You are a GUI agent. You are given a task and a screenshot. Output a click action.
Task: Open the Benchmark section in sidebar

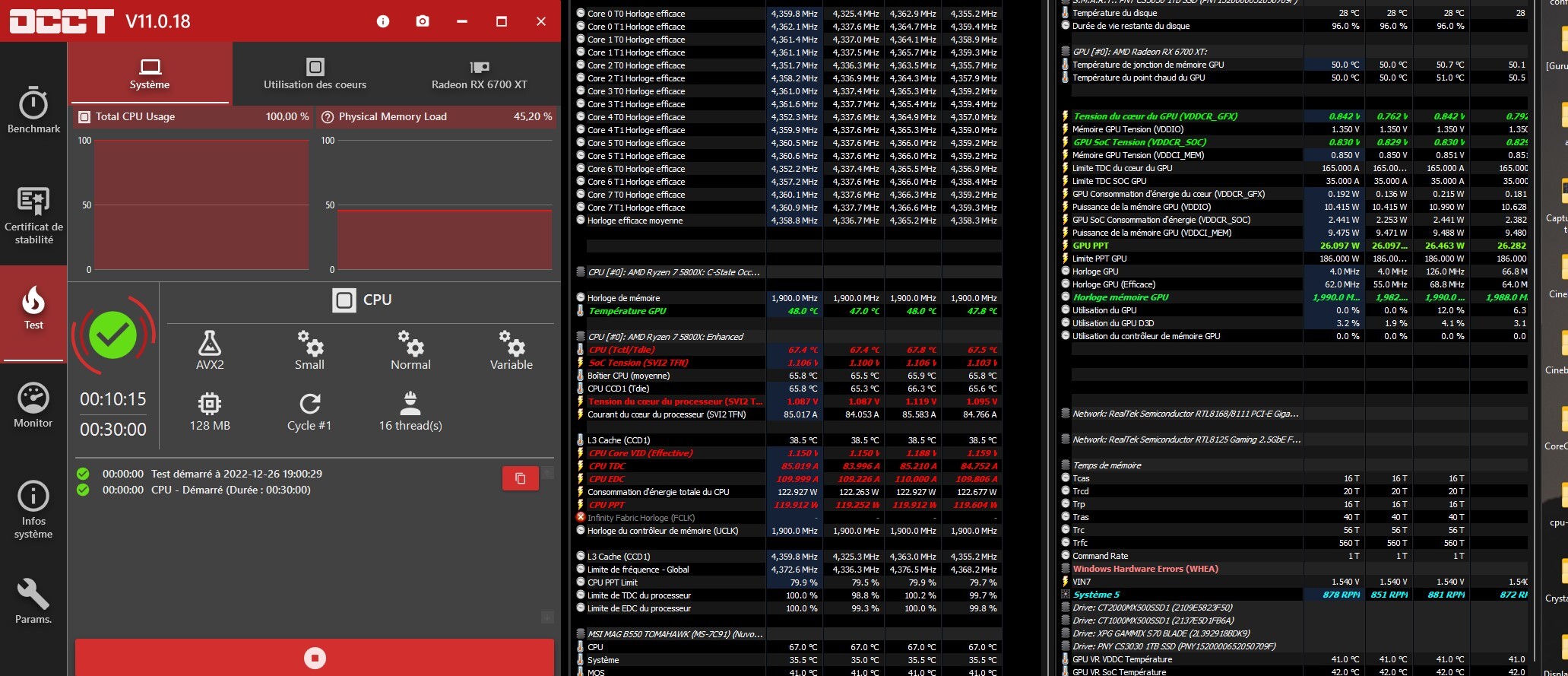click(x=33, y=110)
